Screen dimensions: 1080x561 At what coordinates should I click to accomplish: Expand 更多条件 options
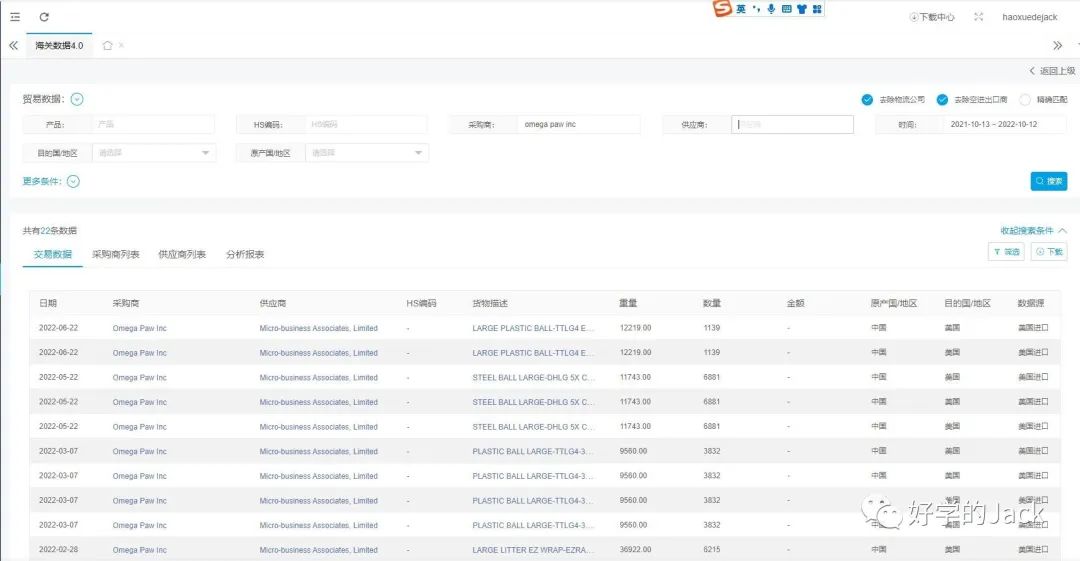click(73, 182)
